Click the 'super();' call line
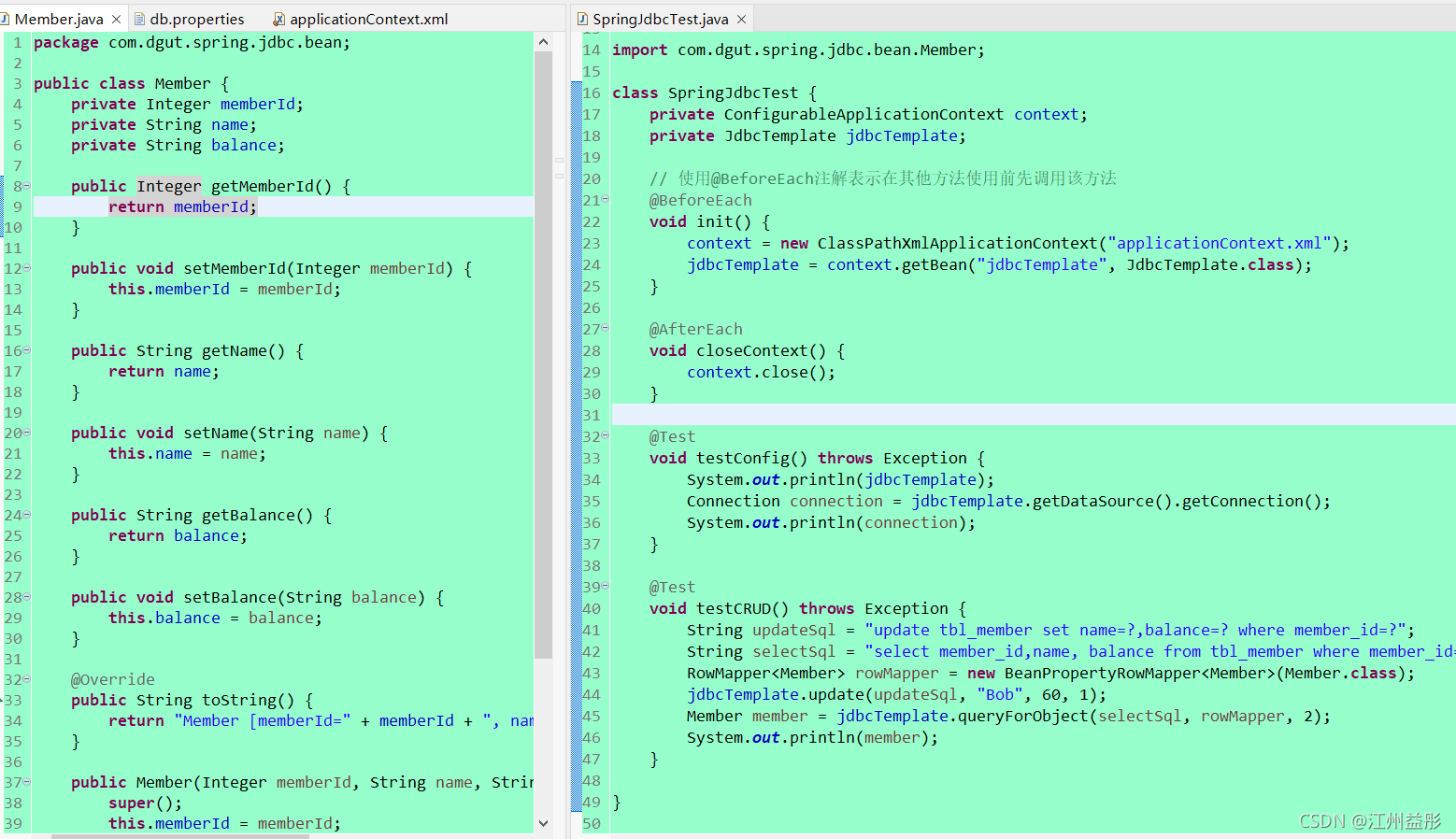The image size is (1456, 839). pyautogui.click(x=145, y=803)
